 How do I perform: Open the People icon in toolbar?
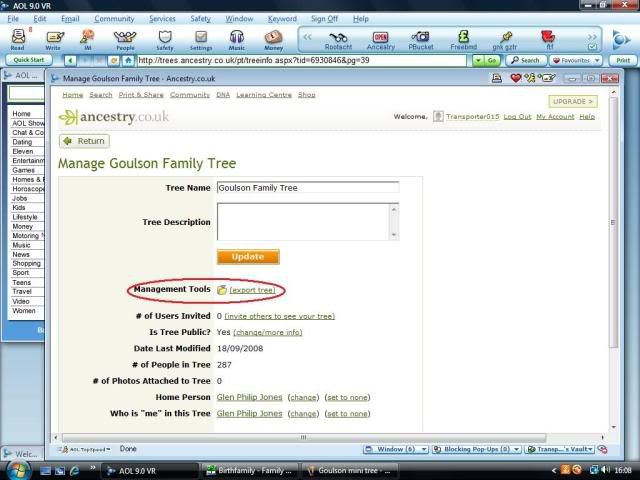pyautogui.click(x=125, y=40)
